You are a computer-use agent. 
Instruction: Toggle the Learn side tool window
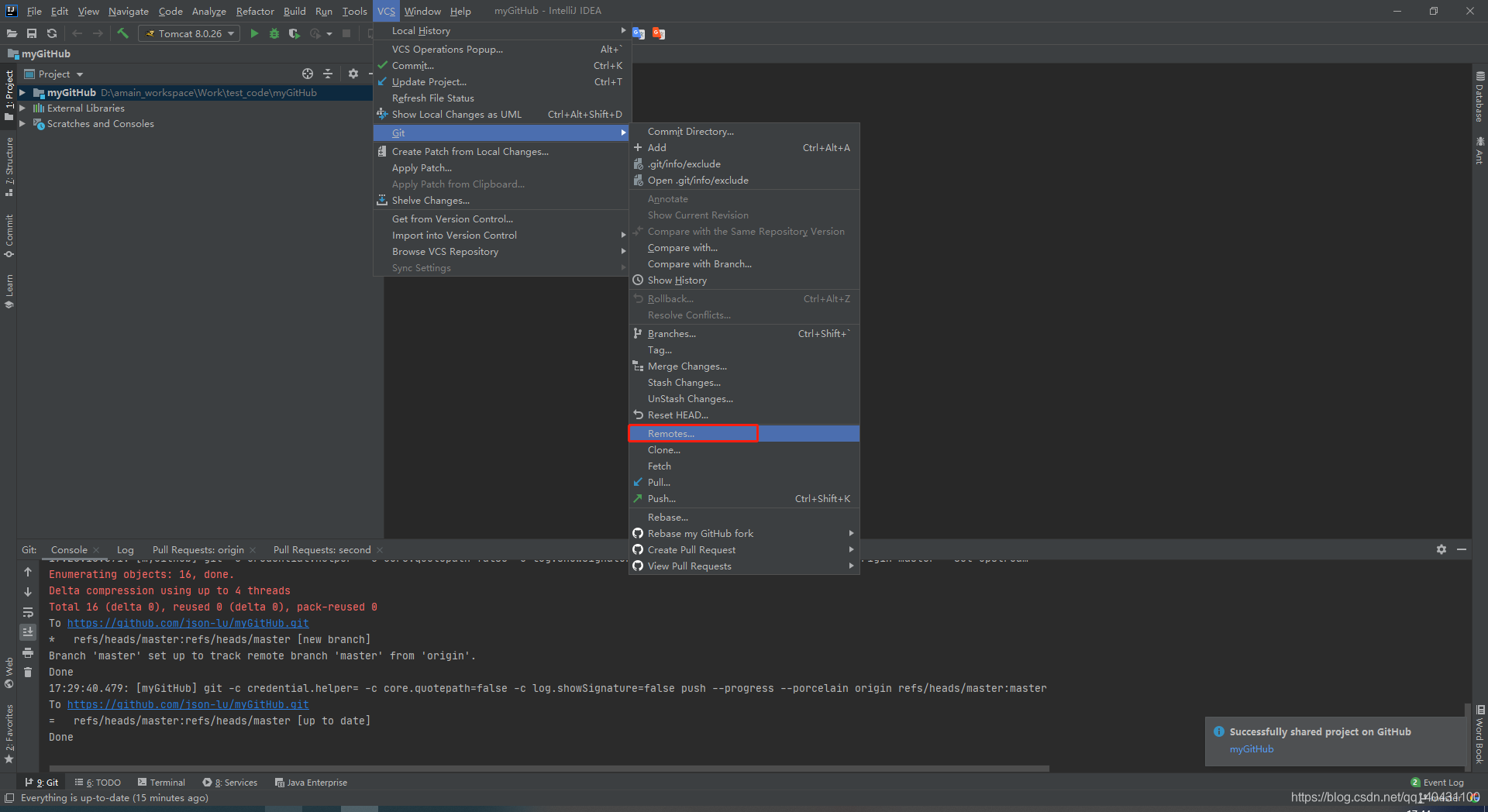(x=9, y=291)
